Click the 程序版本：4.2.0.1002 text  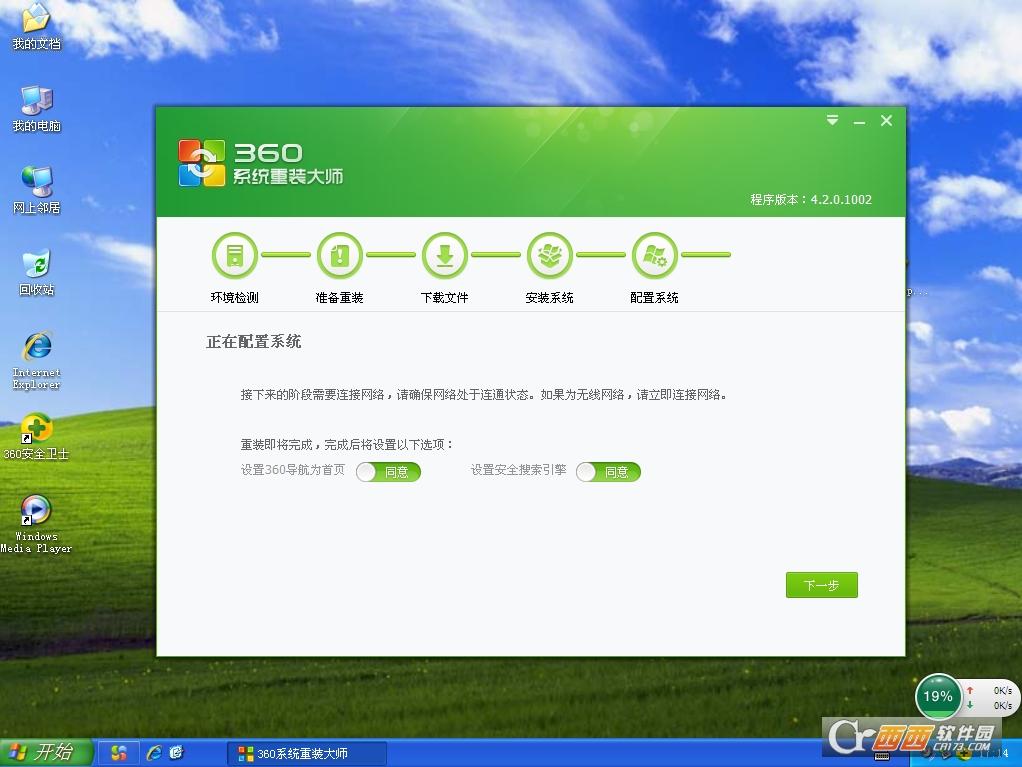(x=811, y=199)
